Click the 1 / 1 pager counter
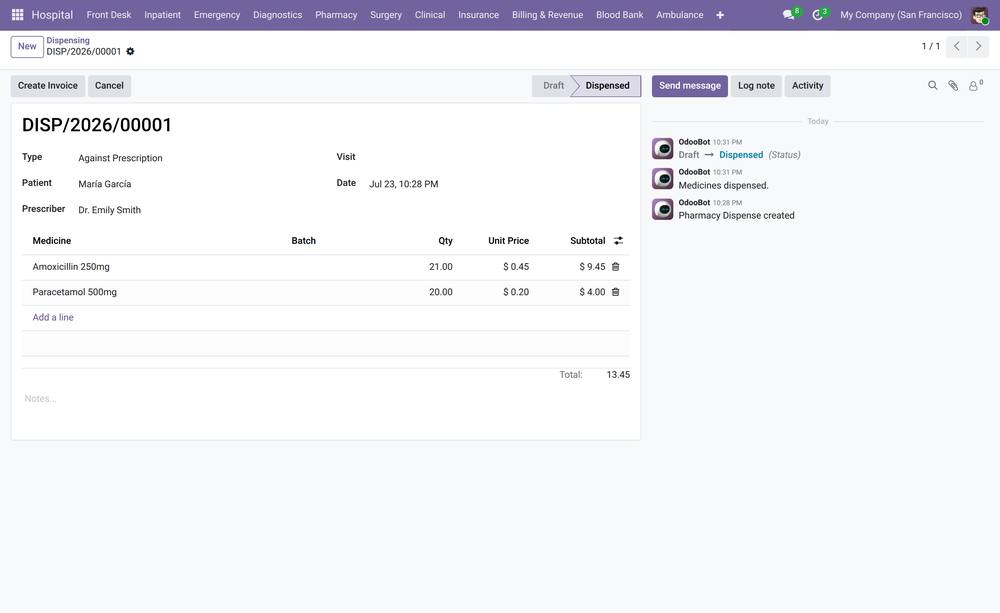Viewport: 1000px width, 613px height. (x=930, y=46)
